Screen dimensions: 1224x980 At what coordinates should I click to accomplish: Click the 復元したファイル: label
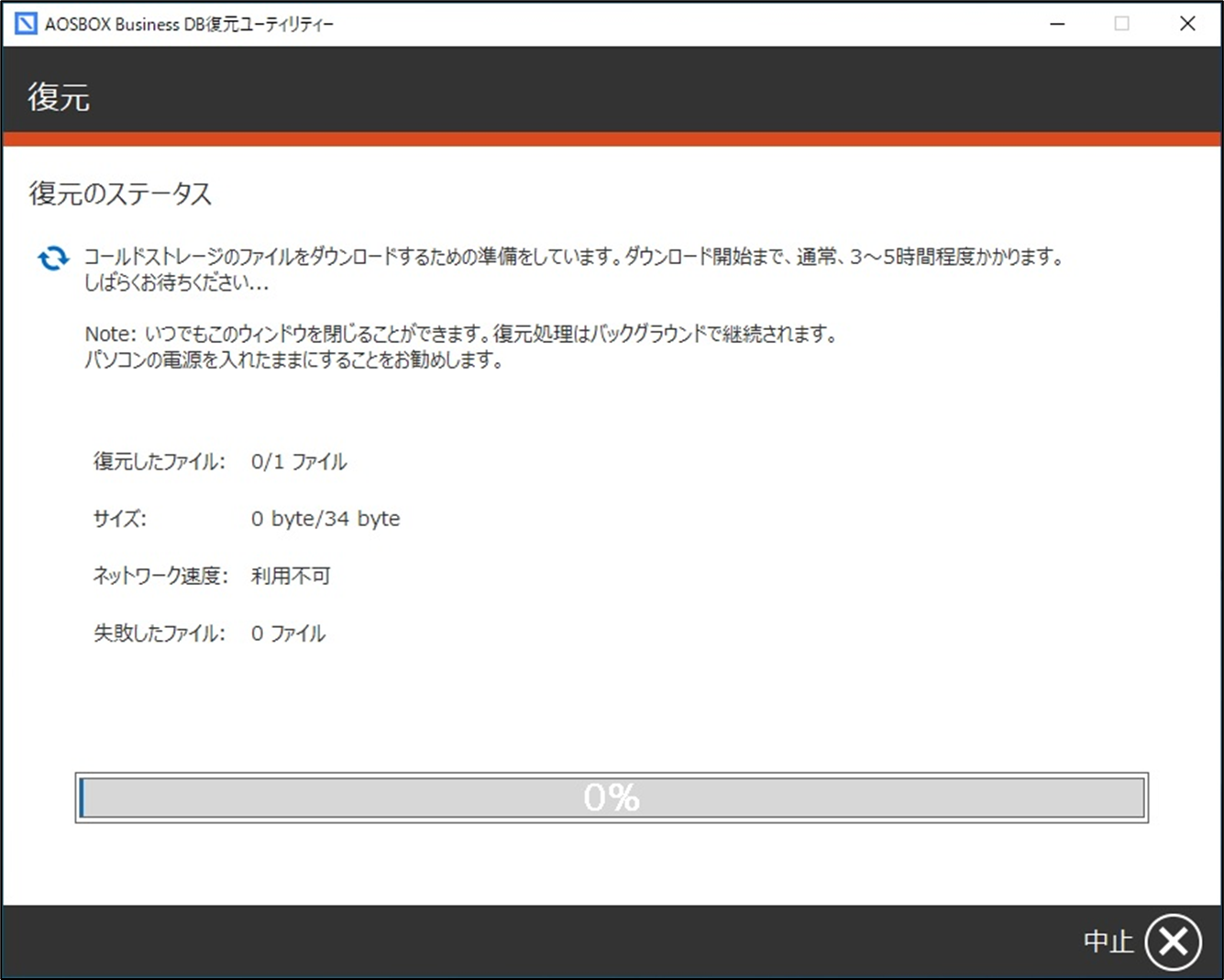click(160, 461)
